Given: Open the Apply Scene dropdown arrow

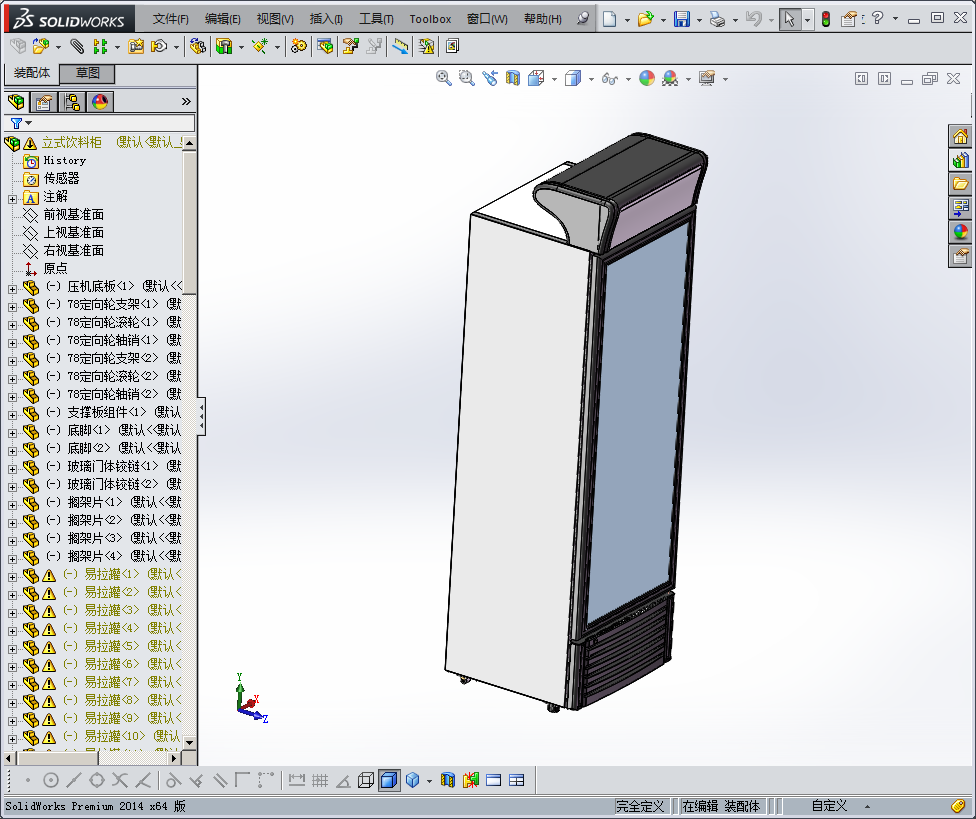Looking at the screenshot, I should [x=688, y=79].
